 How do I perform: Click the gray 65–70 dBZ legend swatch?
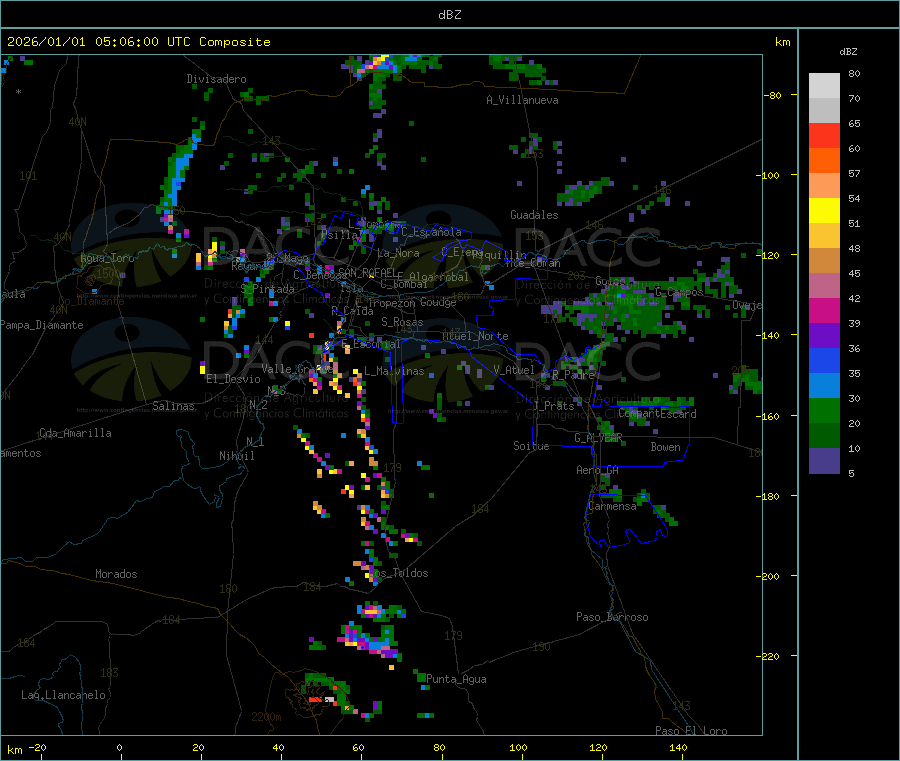pyautogui.click(x=824, y=111)
